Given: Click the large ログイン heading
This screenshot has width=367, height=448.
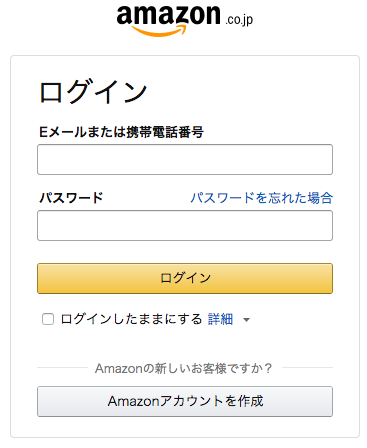Looking at the screenshot, I should pos(93,92).
